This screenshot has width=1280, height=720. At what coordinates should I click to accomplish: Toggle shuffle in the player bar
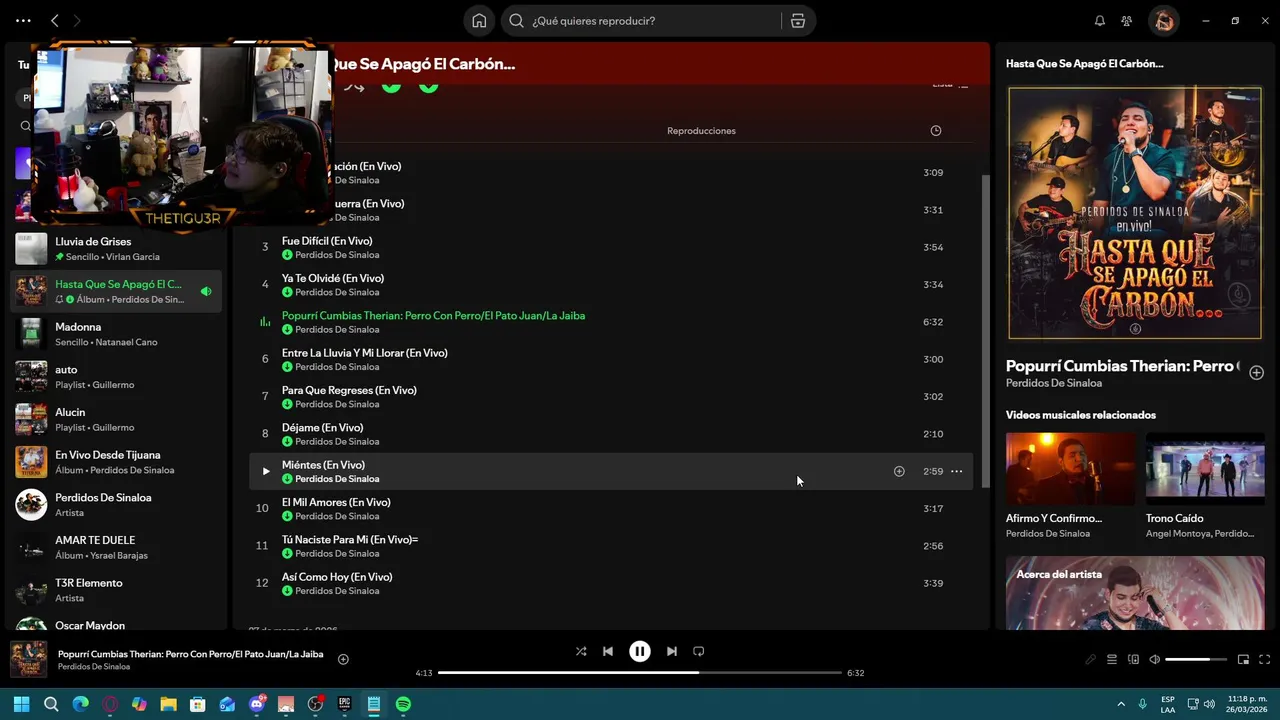click(581, 651)
